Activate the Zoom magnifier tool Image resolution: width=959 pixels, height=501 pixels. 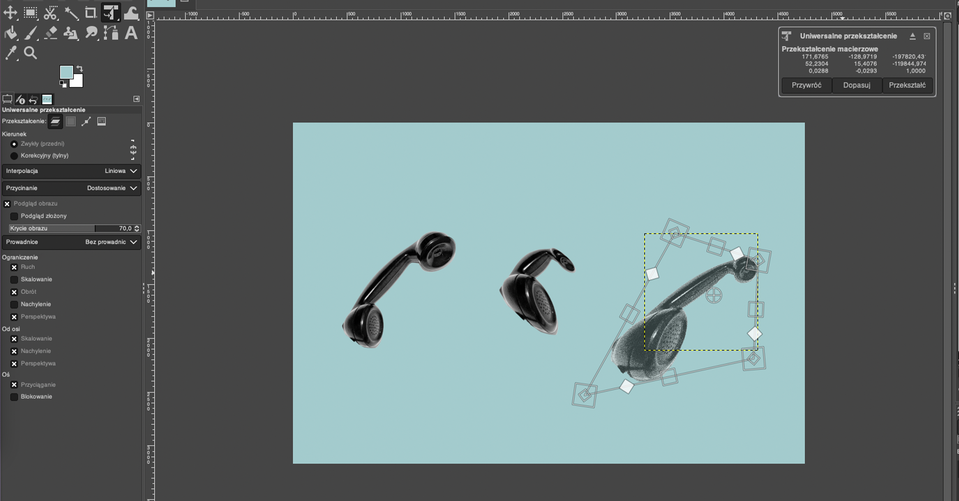click(x=31, y=53)
